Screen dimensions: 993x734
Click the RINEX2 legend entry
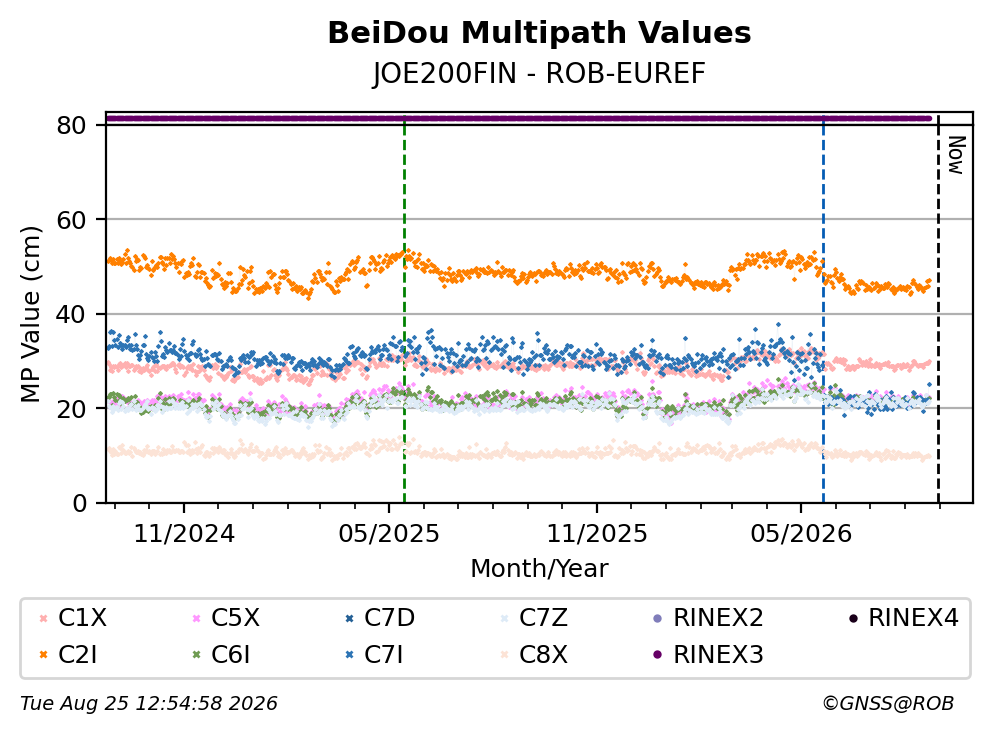[x=707, y=617]
